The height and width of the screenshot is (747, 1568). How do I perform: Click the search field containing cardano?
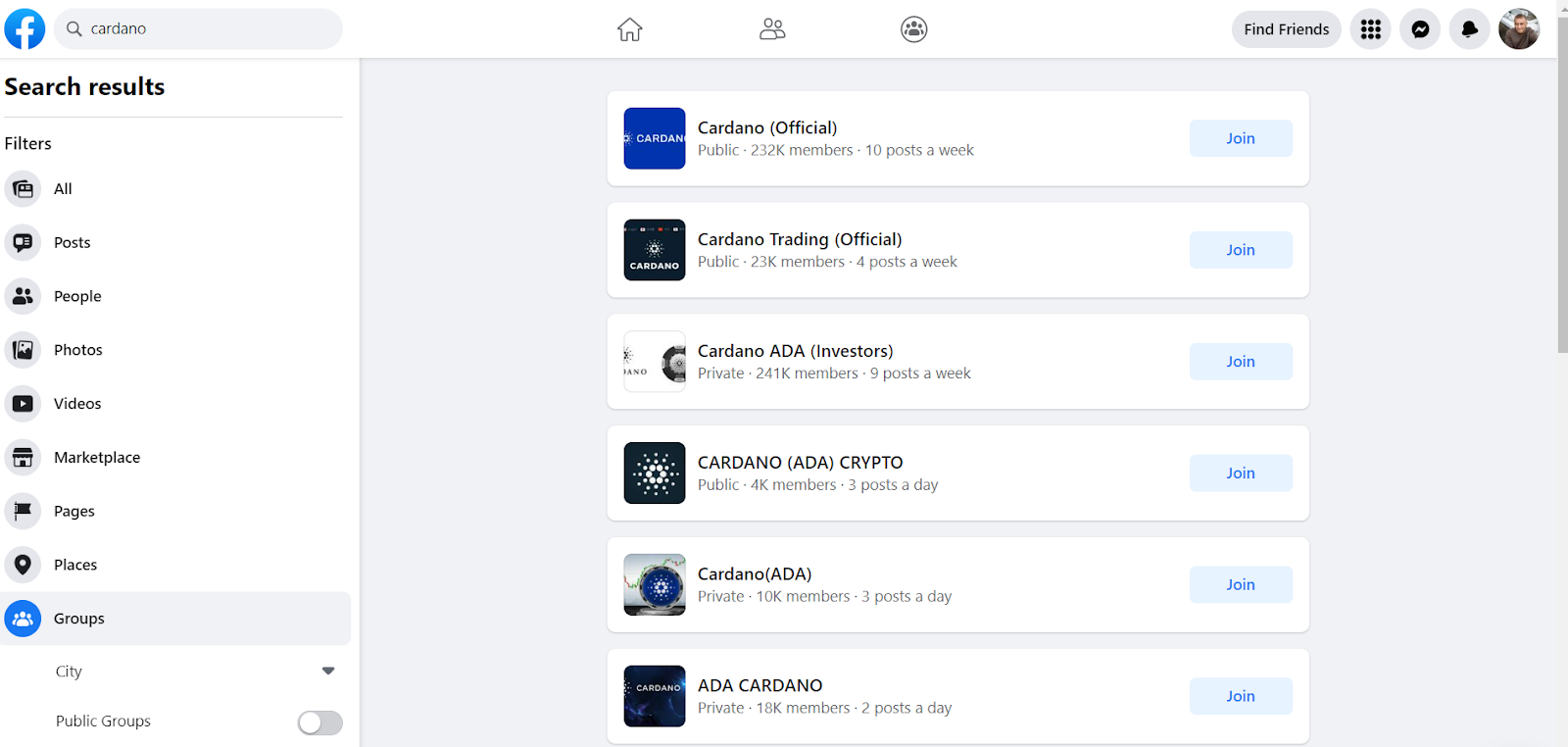[x=198, y=29]
